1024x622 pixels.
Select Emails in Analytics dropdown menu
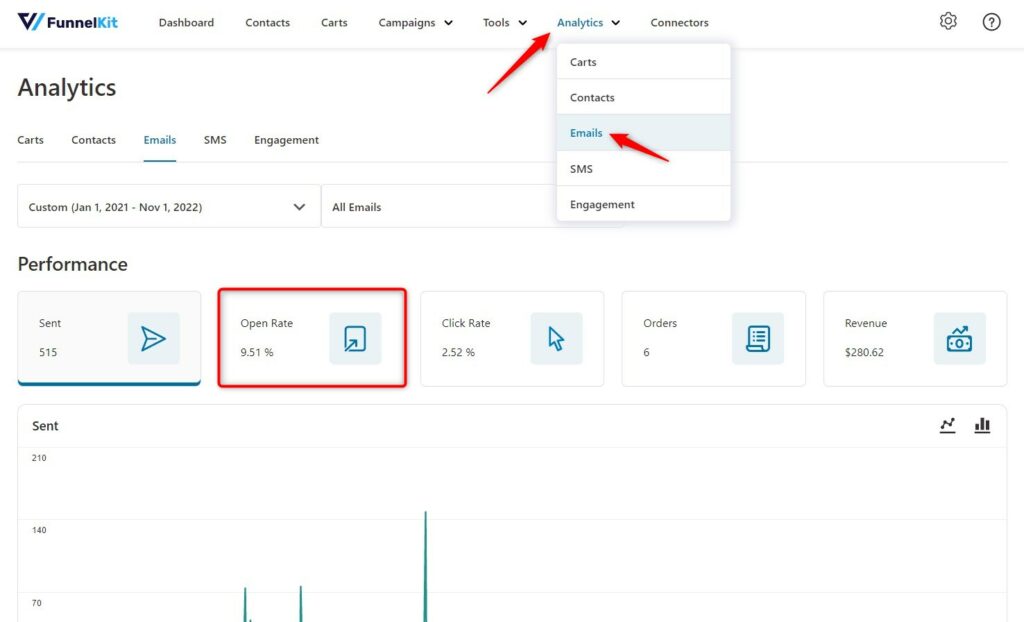point(643,133)
